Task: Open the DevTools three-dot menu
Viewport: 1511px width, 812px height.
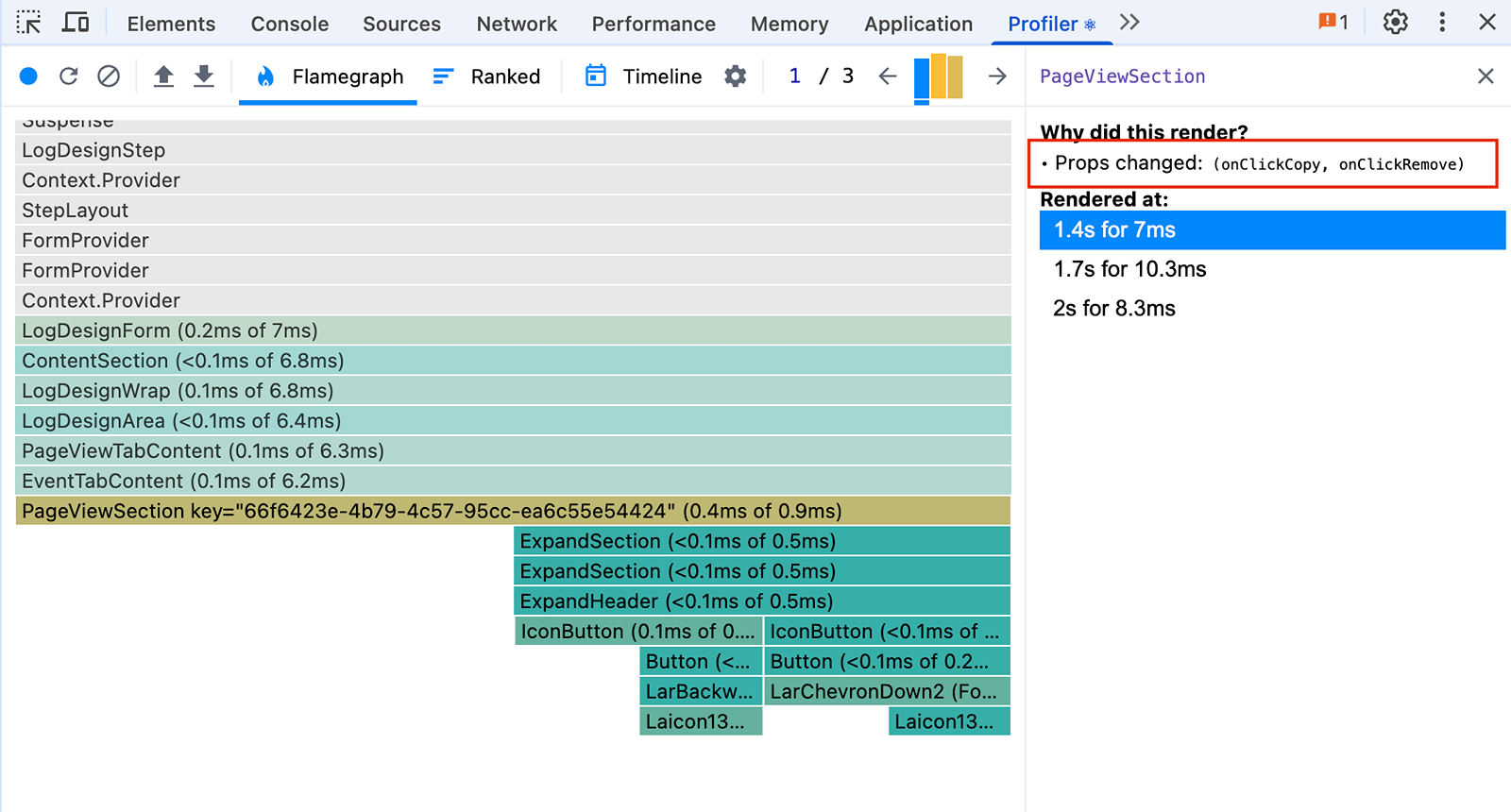Action: pos(1441,23)
